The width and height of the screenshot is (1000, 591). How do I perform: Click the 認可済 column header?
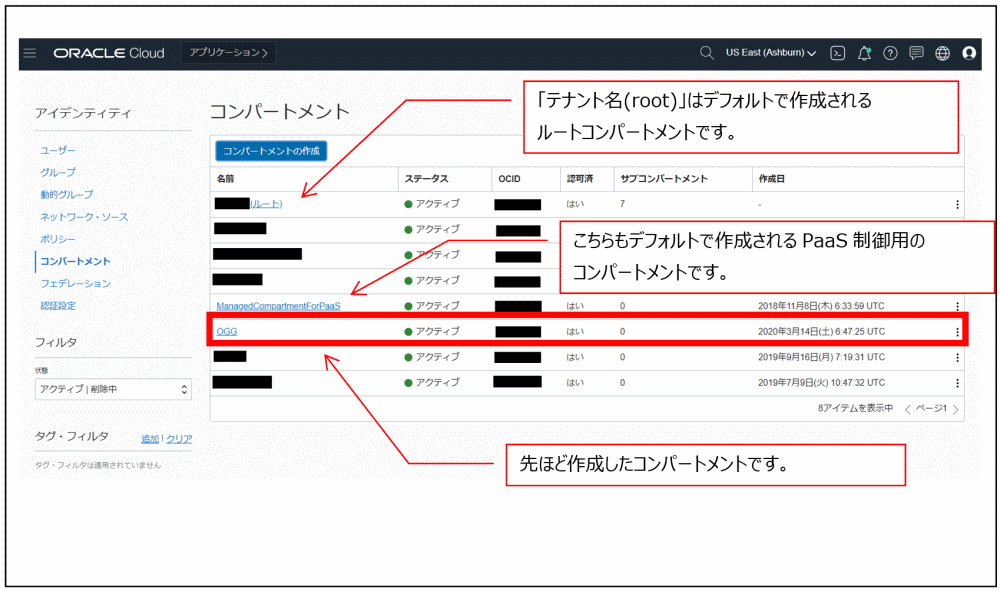click(x=580, y=179)
